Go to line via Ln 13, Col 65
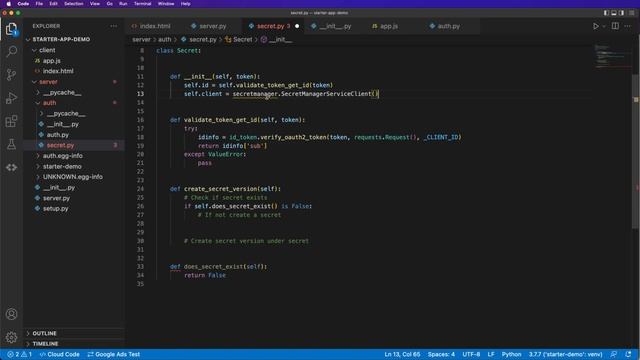 pos(402,354)
